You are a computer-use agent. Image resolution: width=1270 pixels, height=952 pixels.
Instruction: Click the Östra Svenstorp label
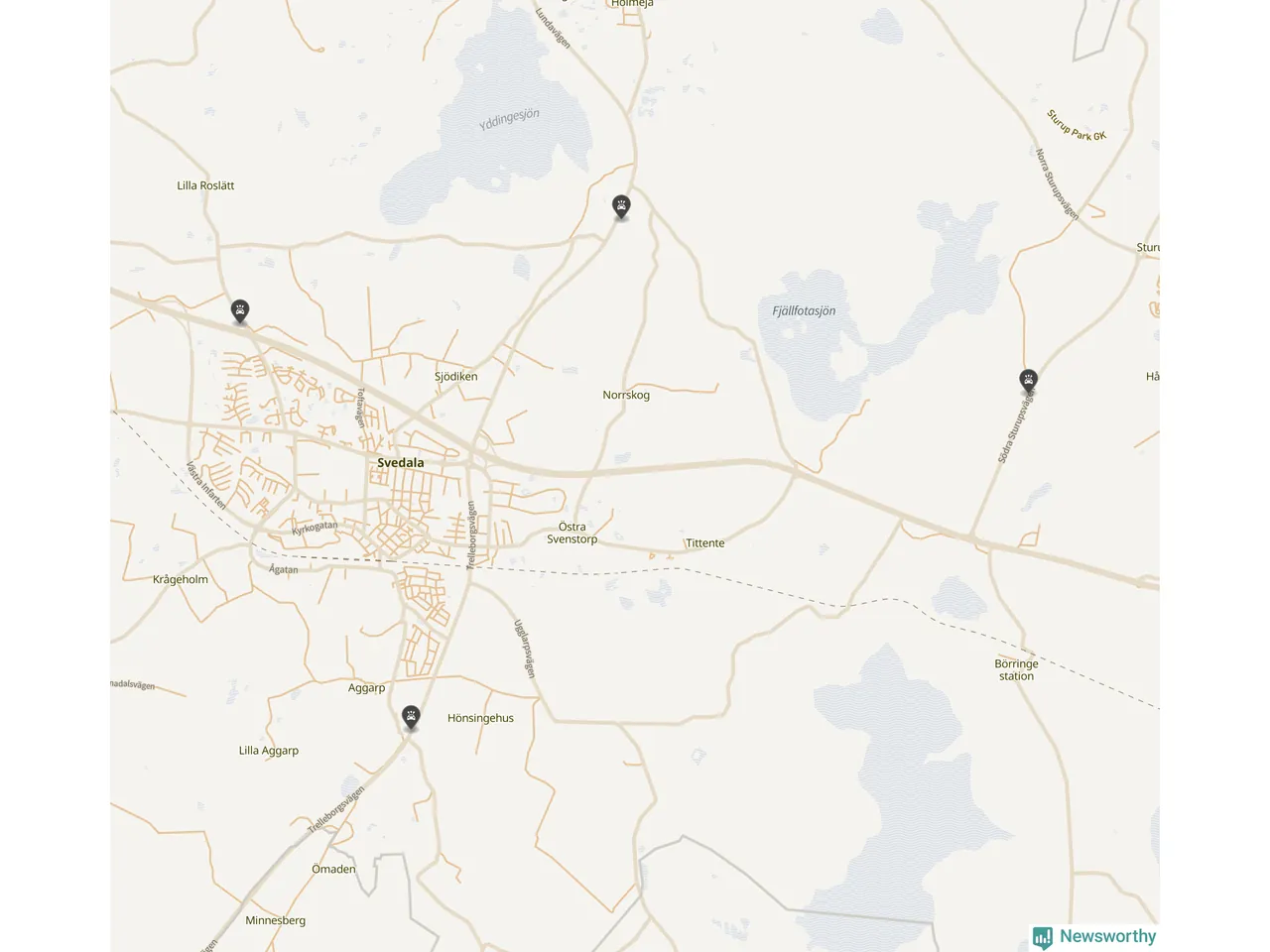tap(572, 534)
